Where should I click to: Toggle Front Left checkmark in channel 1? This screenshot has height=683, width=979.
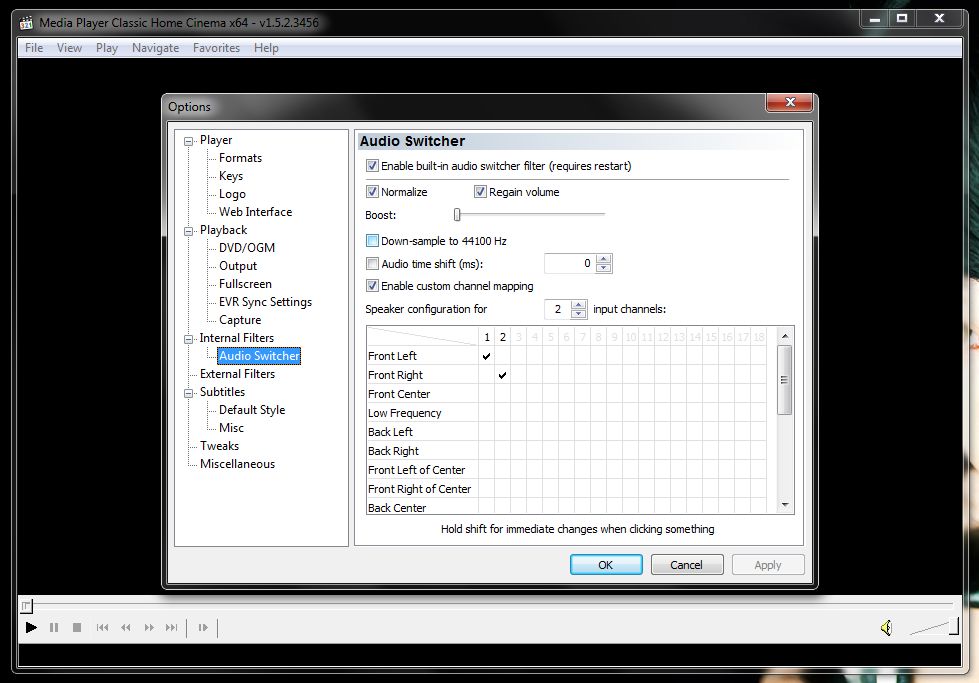tap(486, 356)
